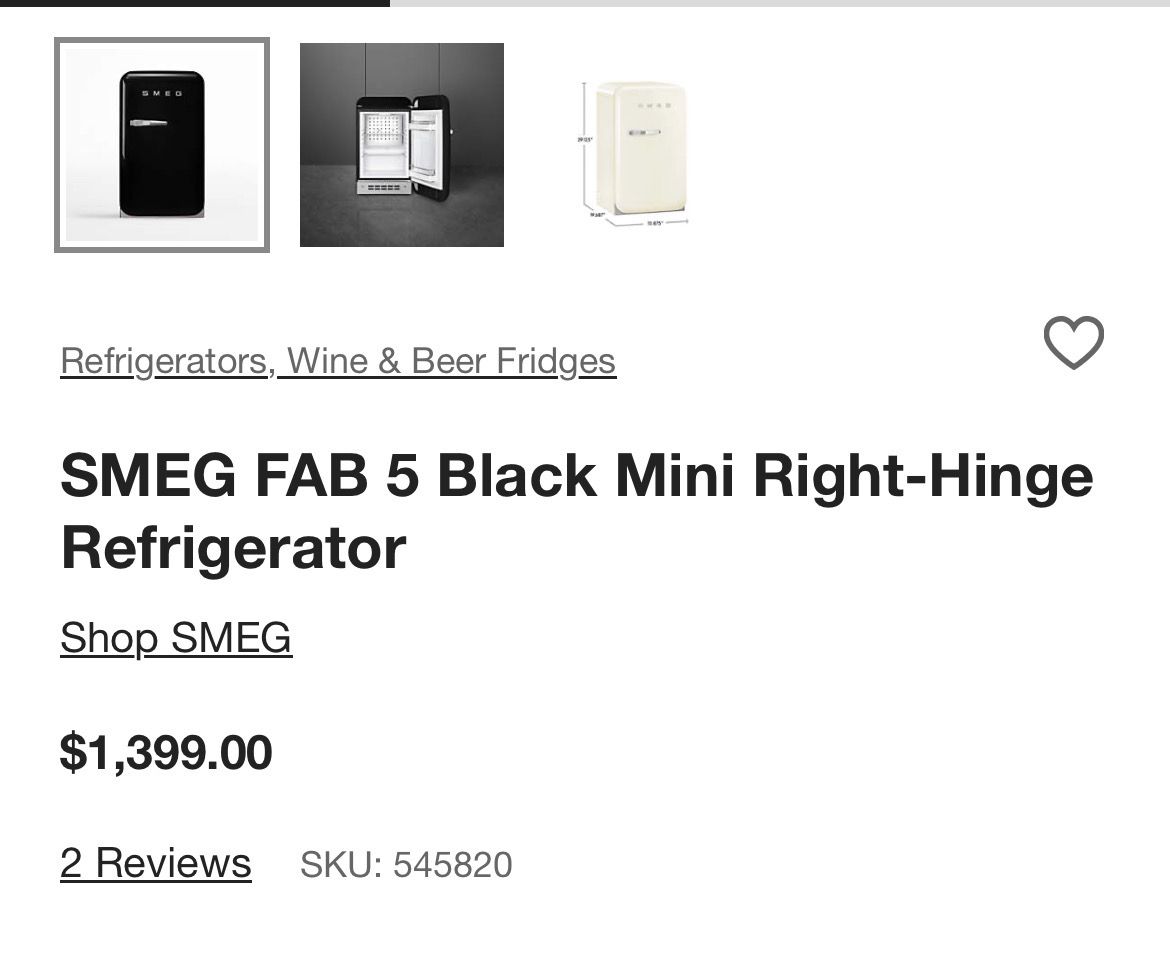Viewport: 1170px width, 957px height.
Task: Jump to the 2 Reviews section
Action: 155,863
